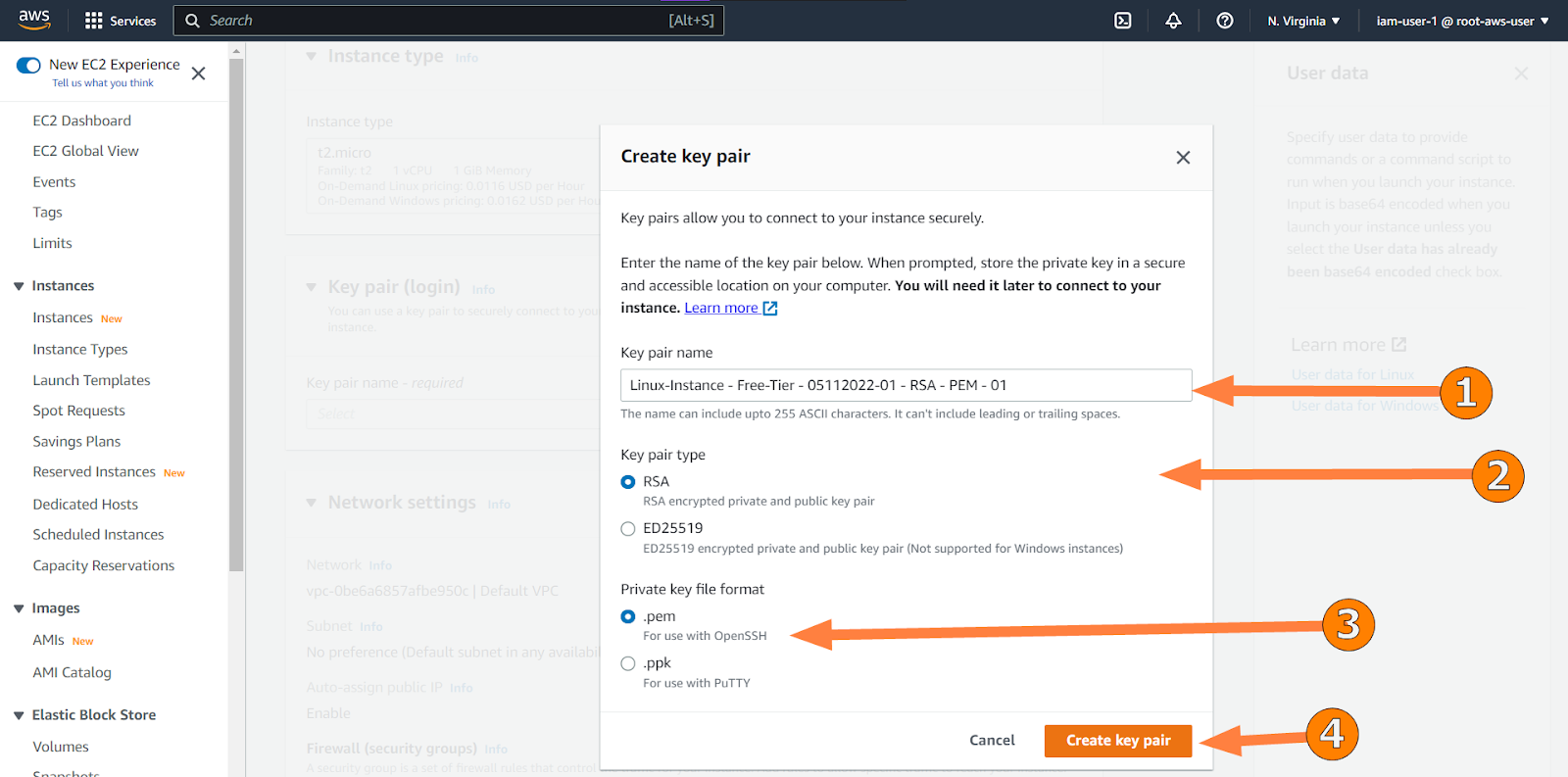Viewport: 1568px width, 777px height.
Task: Close the Create key pair dialog
Action: coord(1183,158)
